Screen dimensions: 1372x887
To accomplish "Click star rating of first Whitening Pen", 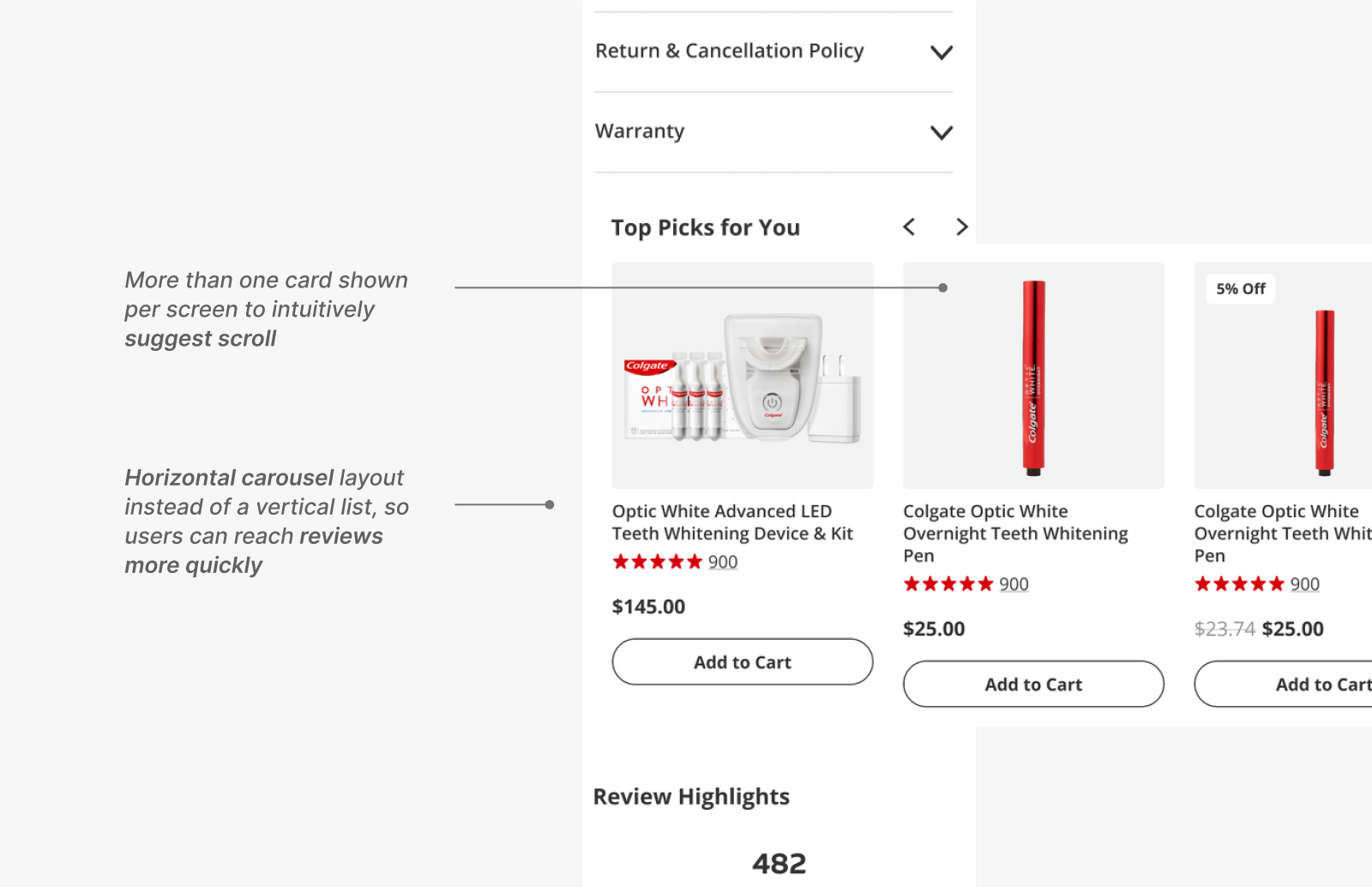I will pyautogui.click(x=948, y=584).
